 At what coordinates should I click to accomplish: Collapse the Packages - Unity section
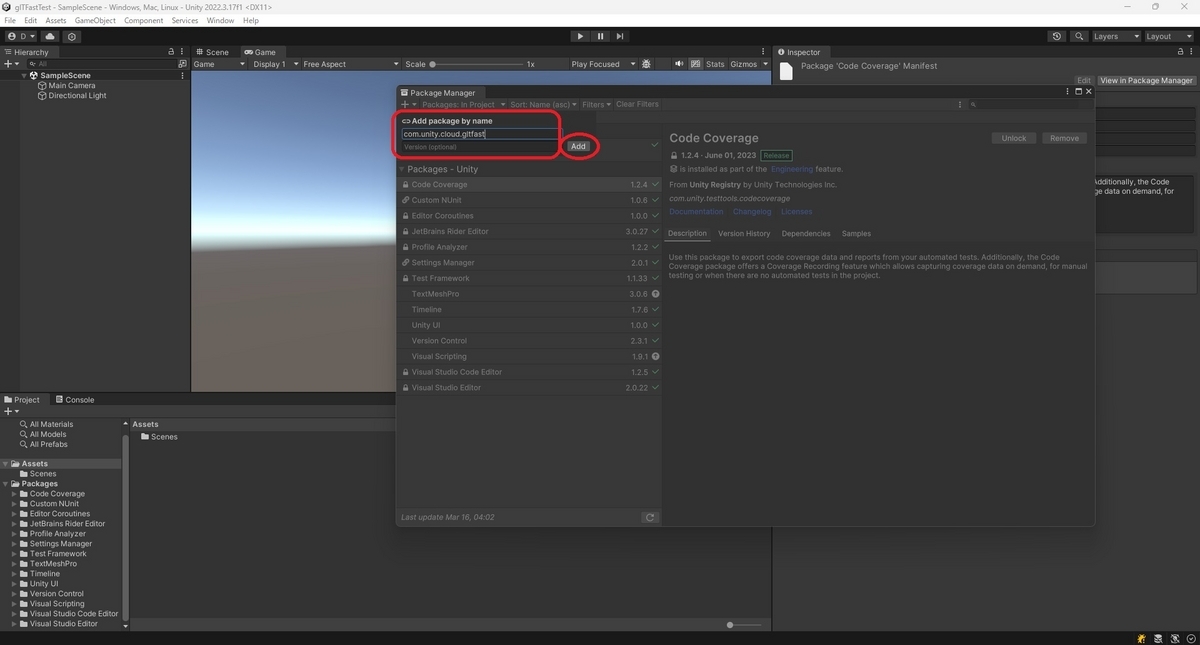click(x=403, y=169)
